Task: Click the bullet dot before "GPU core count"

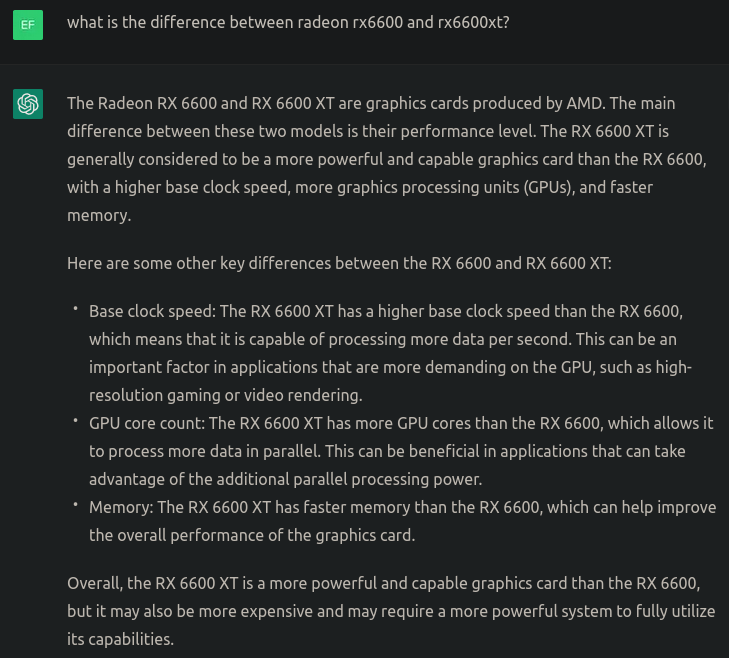Action: pyautogui.click(x=75, y=422)
